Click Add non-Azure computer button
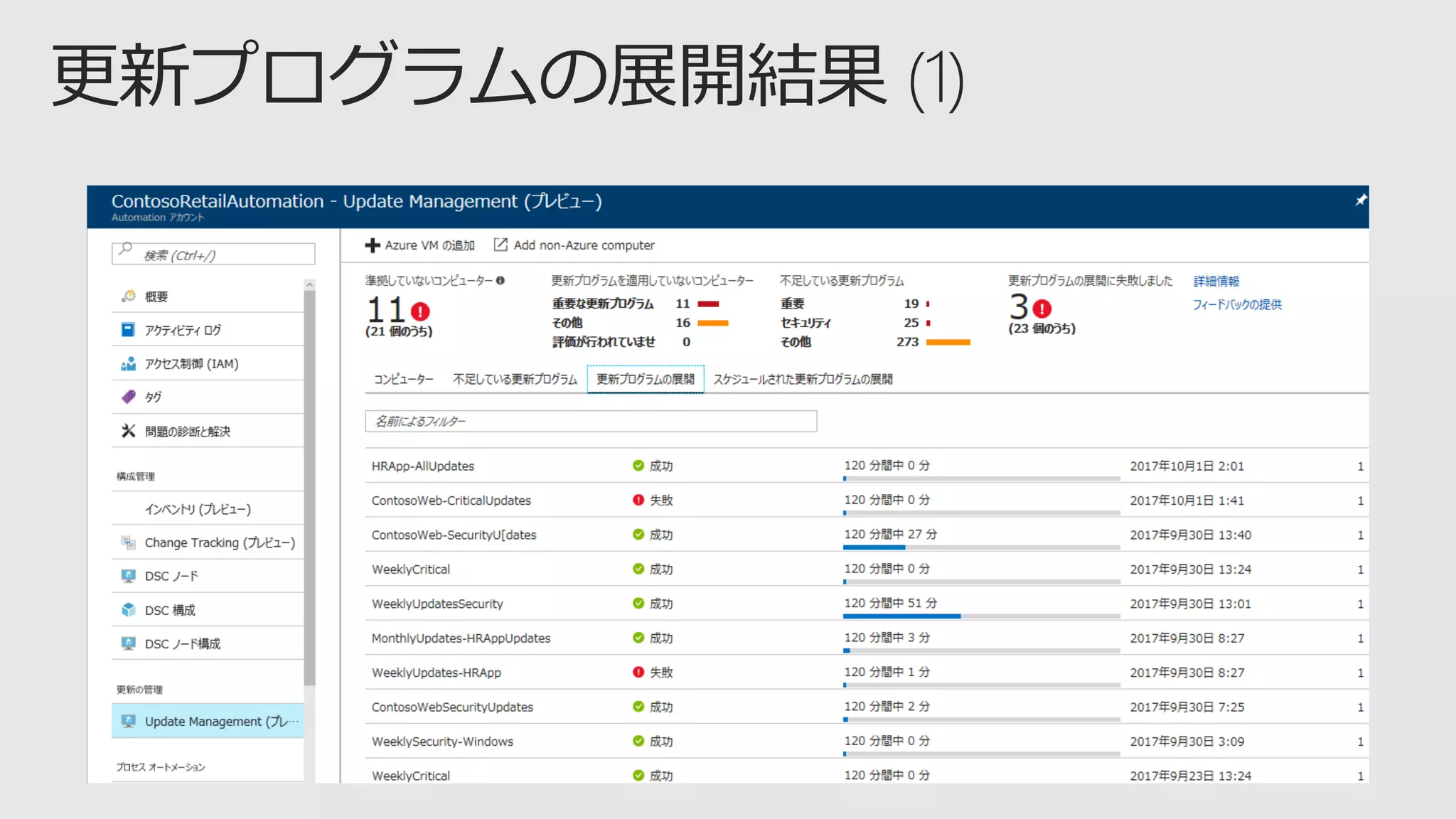The height and width of the screenshot is (819, 1456). 574,245
